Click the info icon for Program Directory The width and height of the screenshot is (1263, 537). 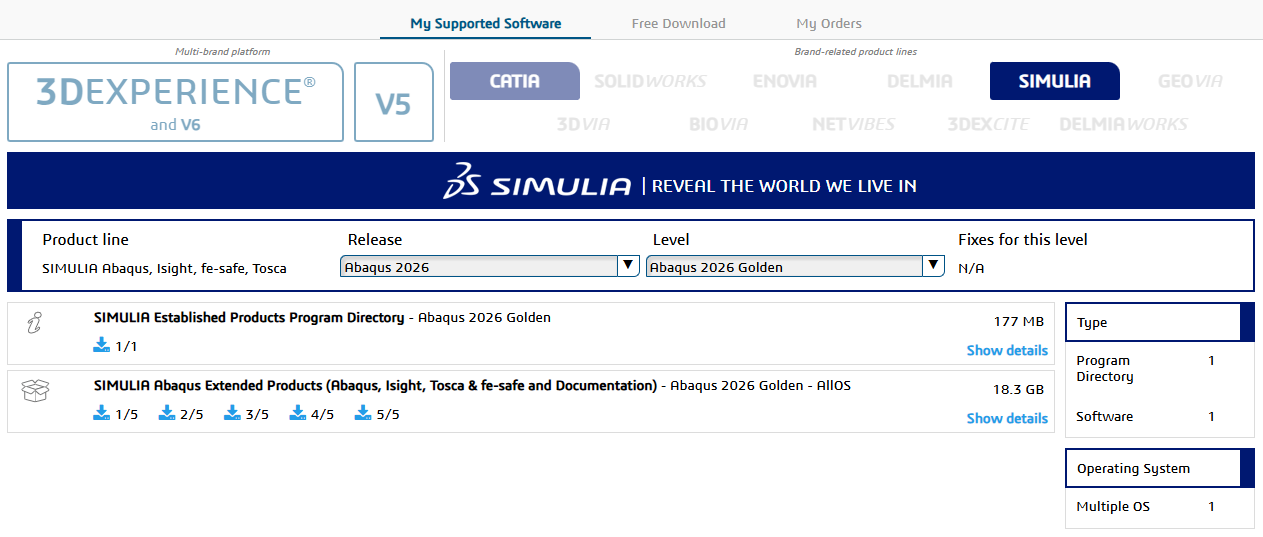coord(35,322)
